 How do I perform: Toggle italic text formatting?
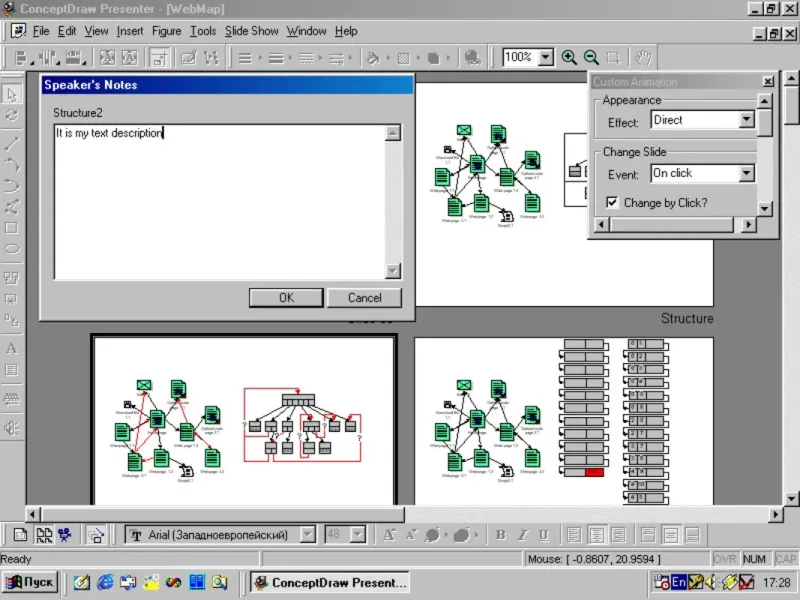point(522,535)
